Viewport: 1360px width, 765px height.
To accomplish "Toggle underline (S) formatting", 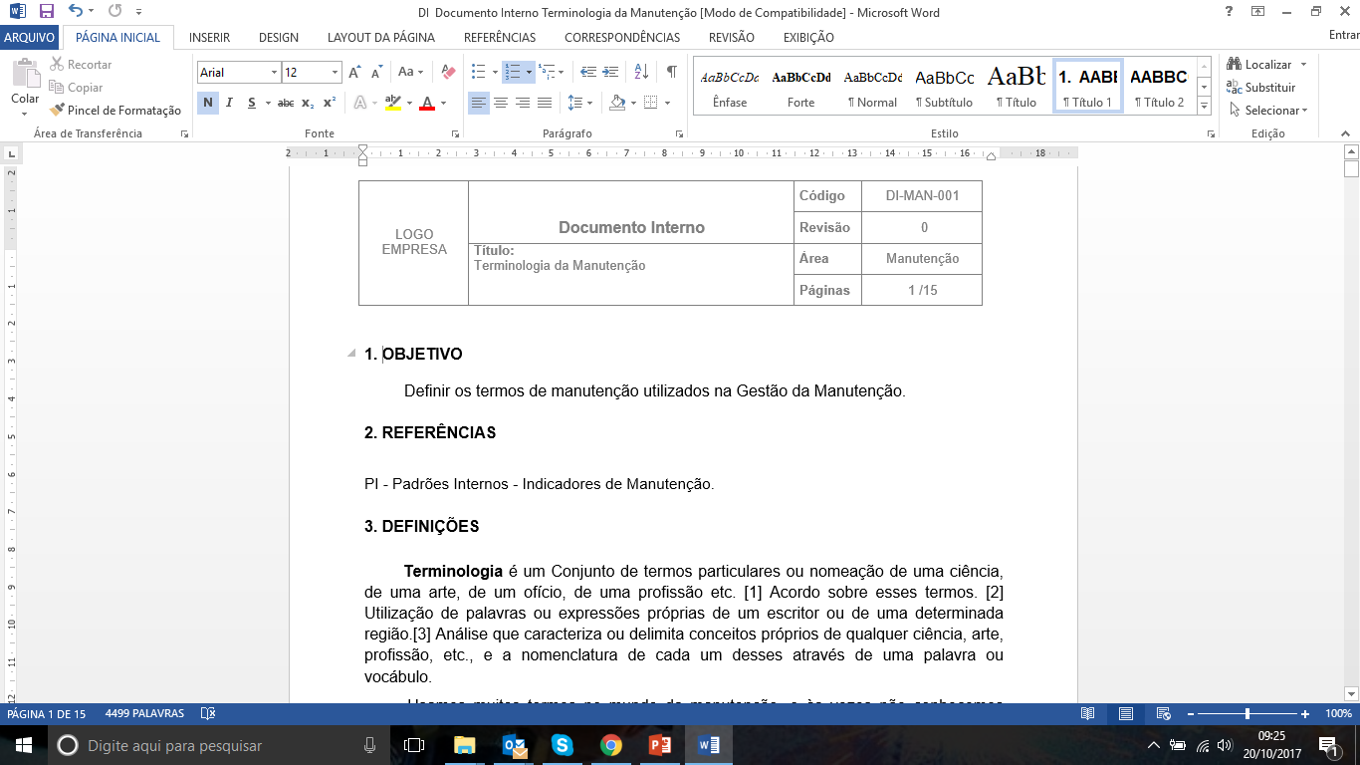I will [251, 103].
